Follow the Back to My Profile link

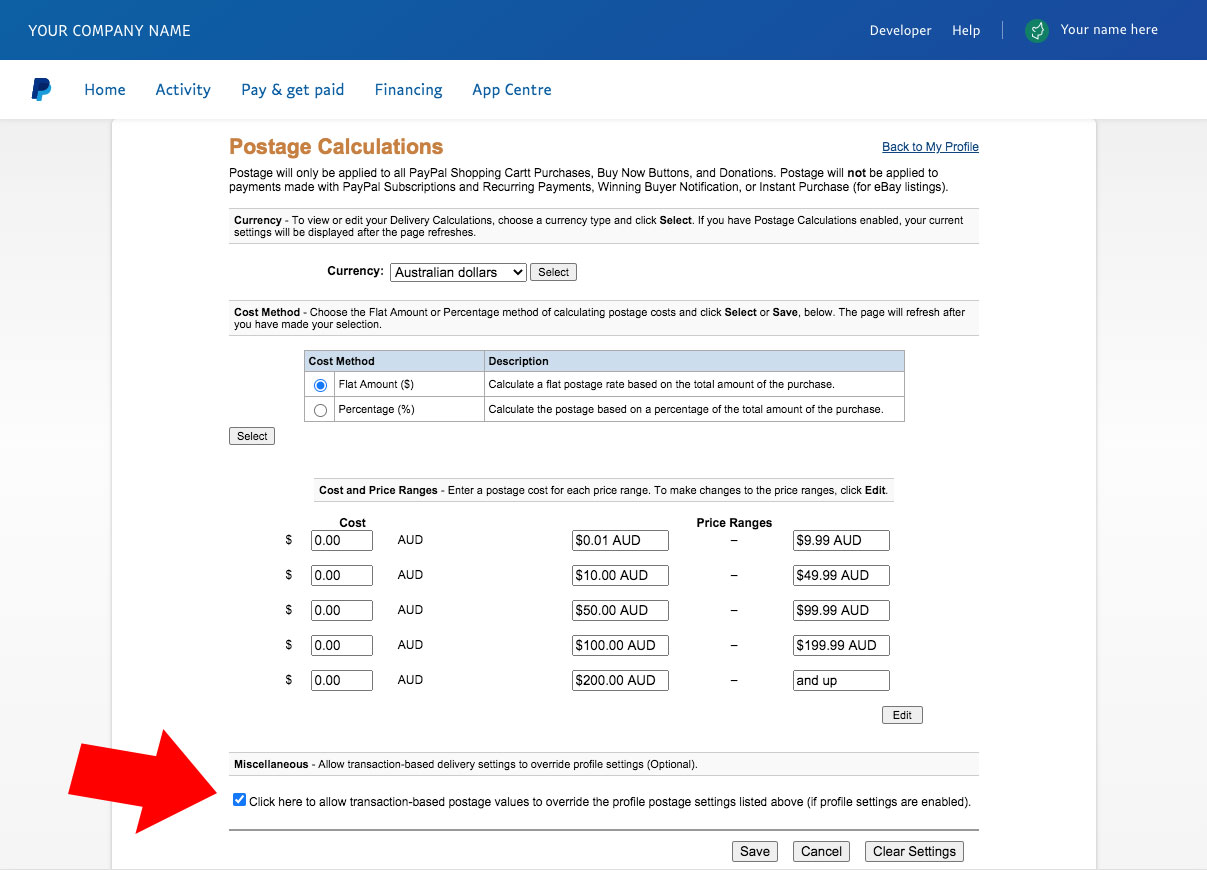930,147
